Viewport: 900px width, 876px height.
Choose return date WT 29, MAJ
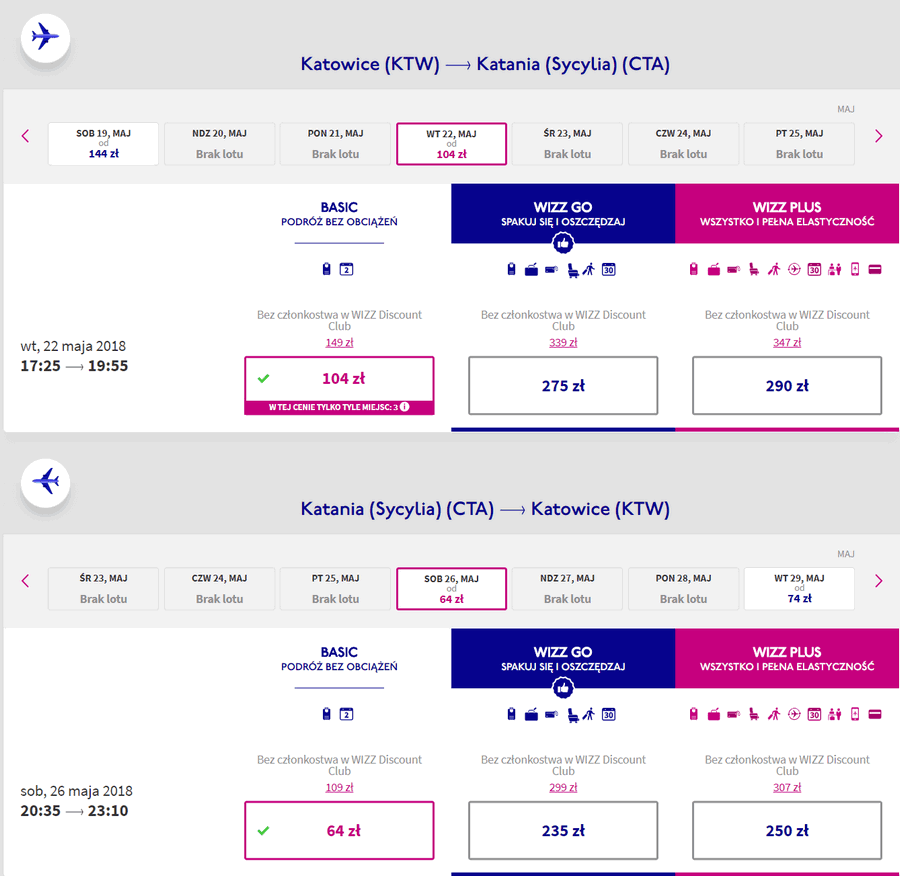click(799, 588)
